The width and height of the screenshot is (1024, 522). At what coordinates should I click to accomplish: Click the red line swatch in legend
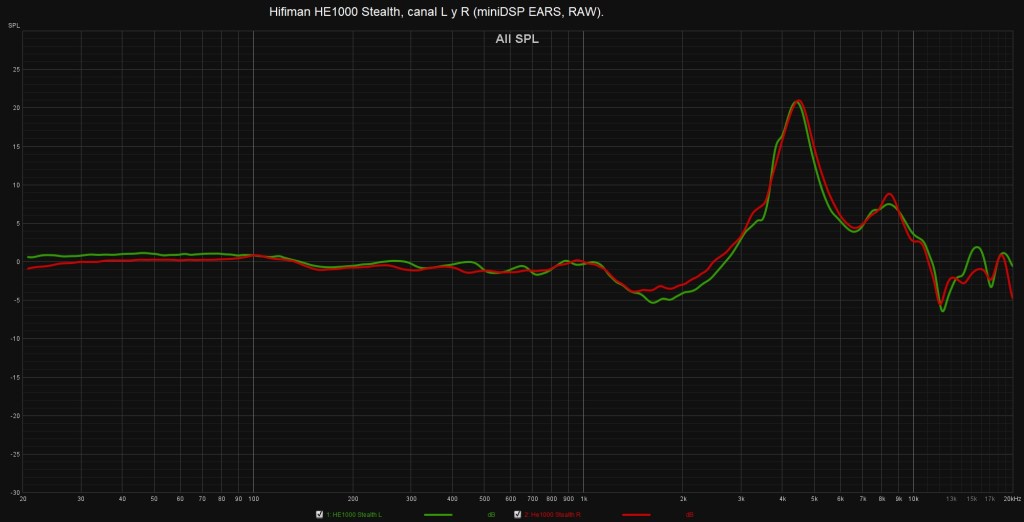pyautogui.click(x=636, y=514)
